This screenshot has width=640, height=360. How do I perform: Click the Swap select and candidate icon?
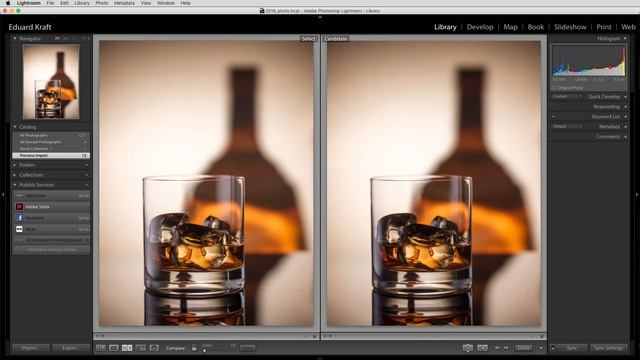[467, 348]
